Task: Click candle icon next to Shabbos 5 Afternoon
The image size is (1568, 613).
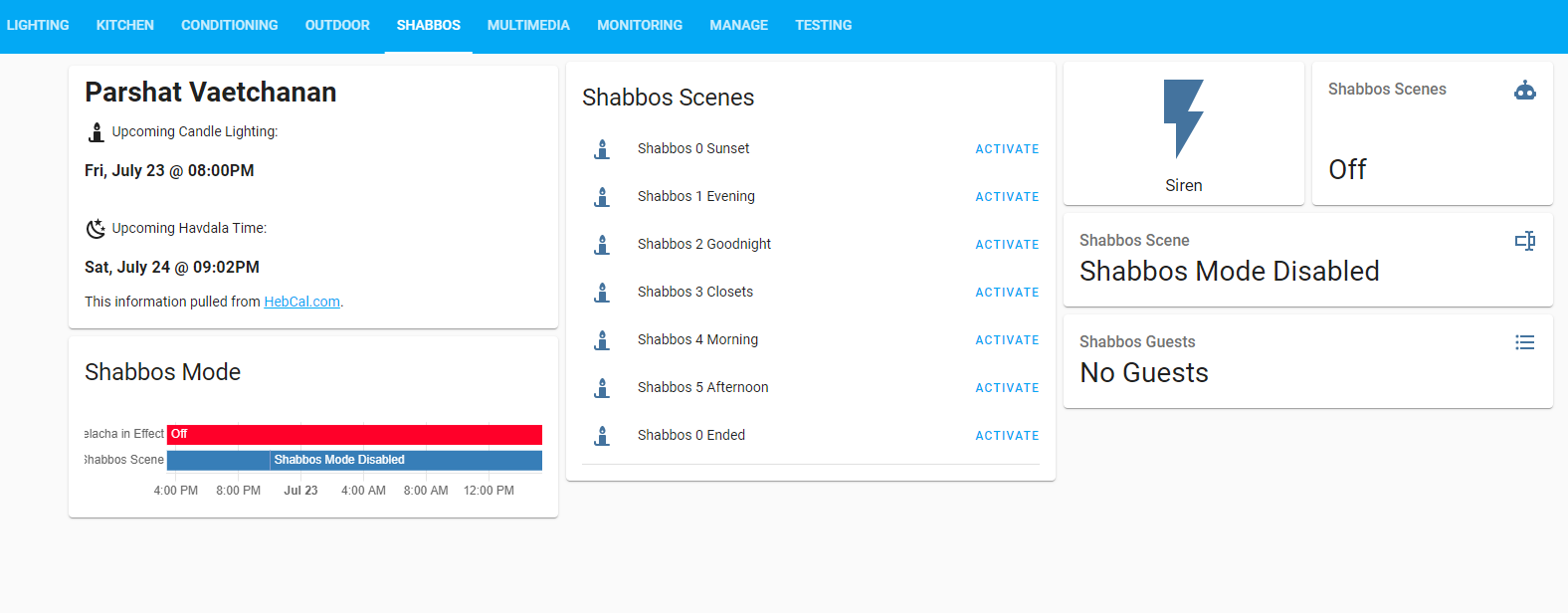Action: 602,388
